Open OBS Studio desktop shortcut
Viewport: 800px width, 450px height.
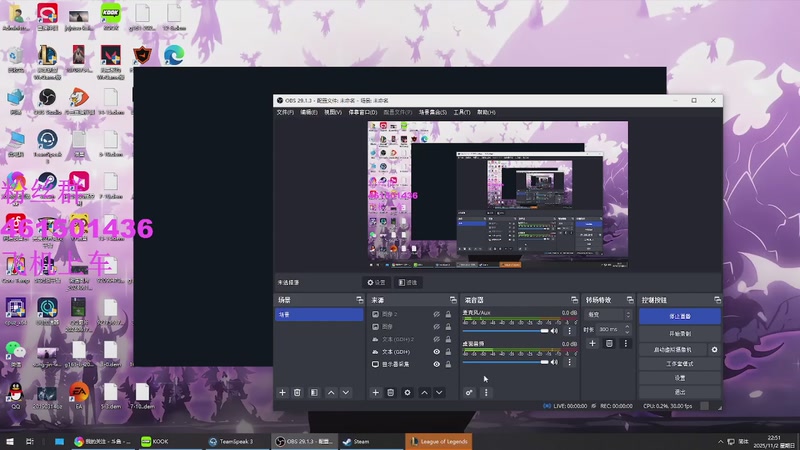(x=47, y=101)
